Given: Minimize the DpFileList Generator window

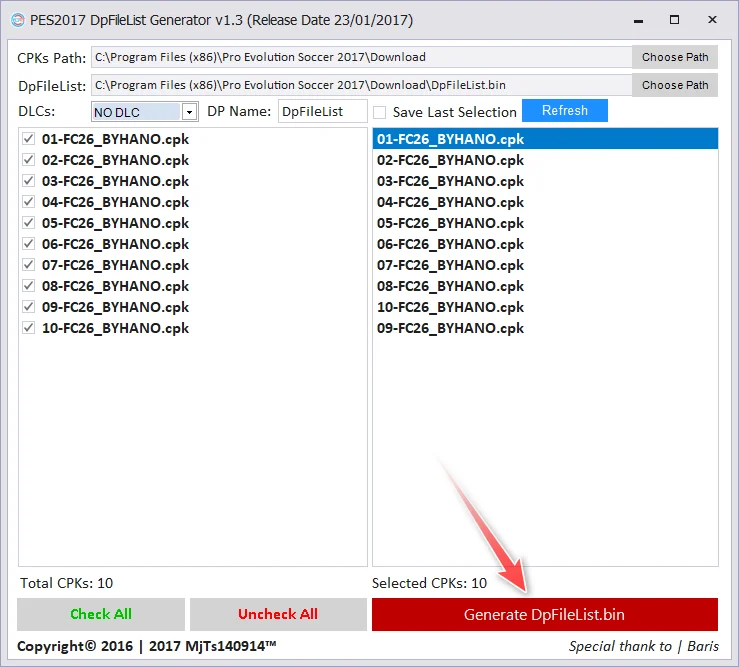Looking at the screenshot, I should point(639,20).
